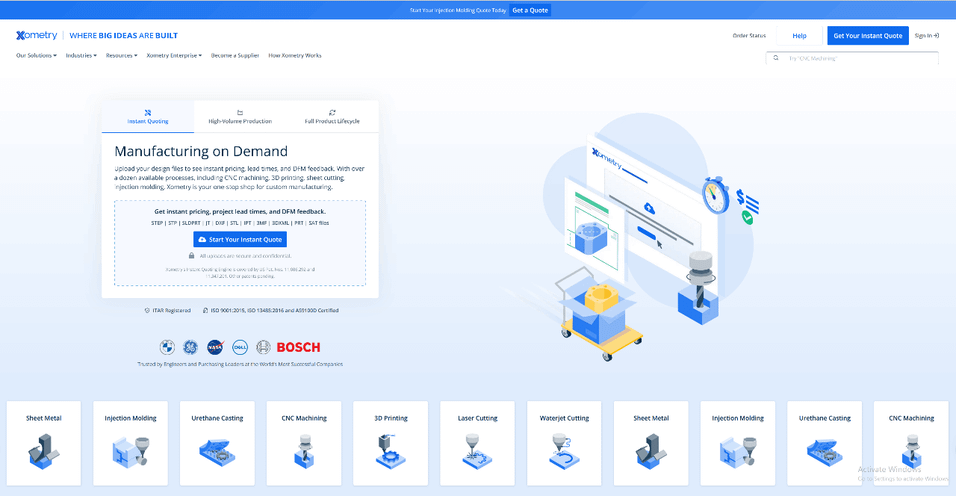
Task: Click Get a Quote in the top banner
Action: [530, 10]
